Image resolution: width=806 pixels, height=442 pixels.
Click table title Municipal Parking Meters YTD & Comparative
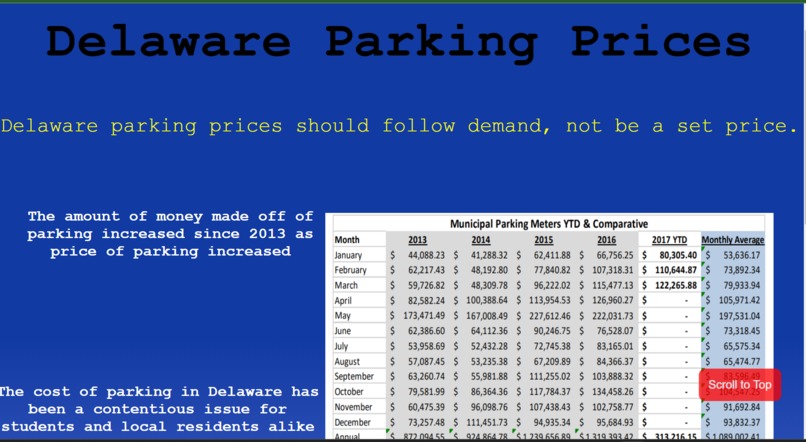point(548,224)
